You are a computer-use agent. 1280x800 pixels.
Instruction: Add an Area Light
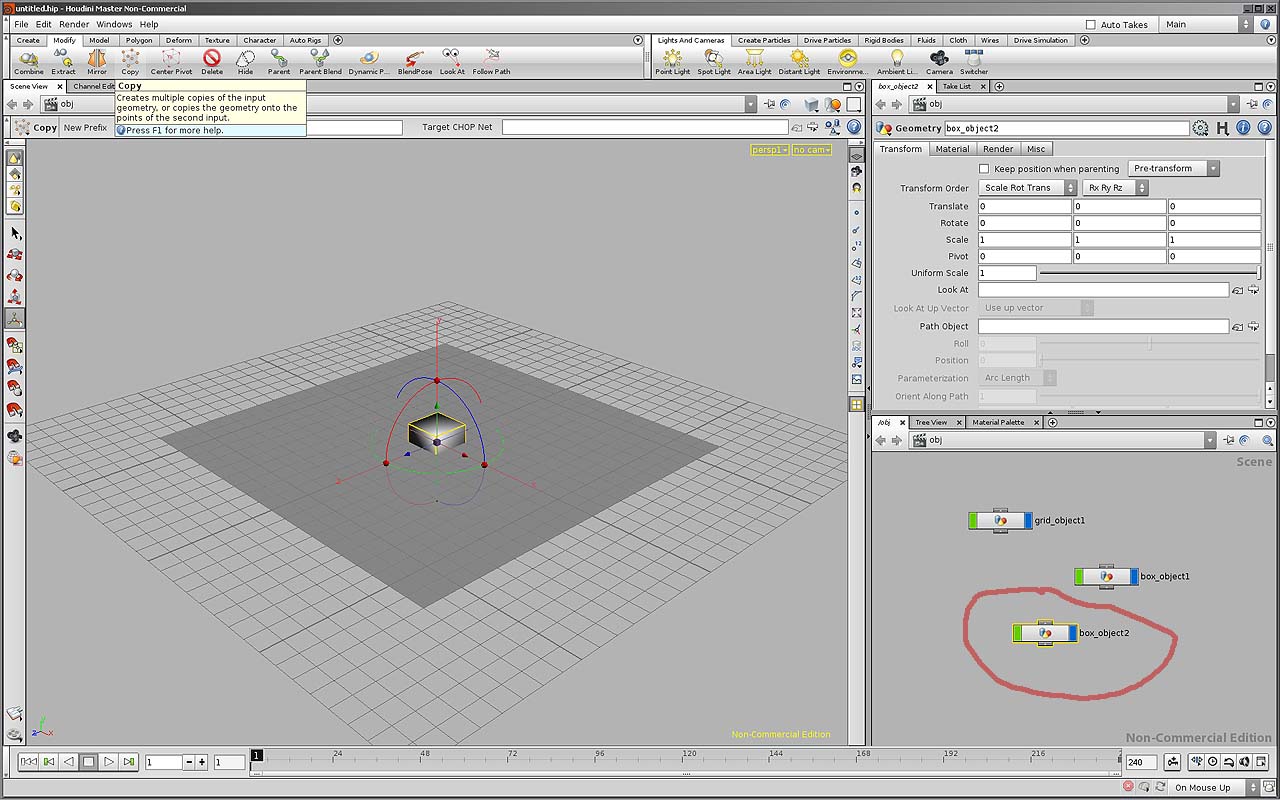click(755, 62)
